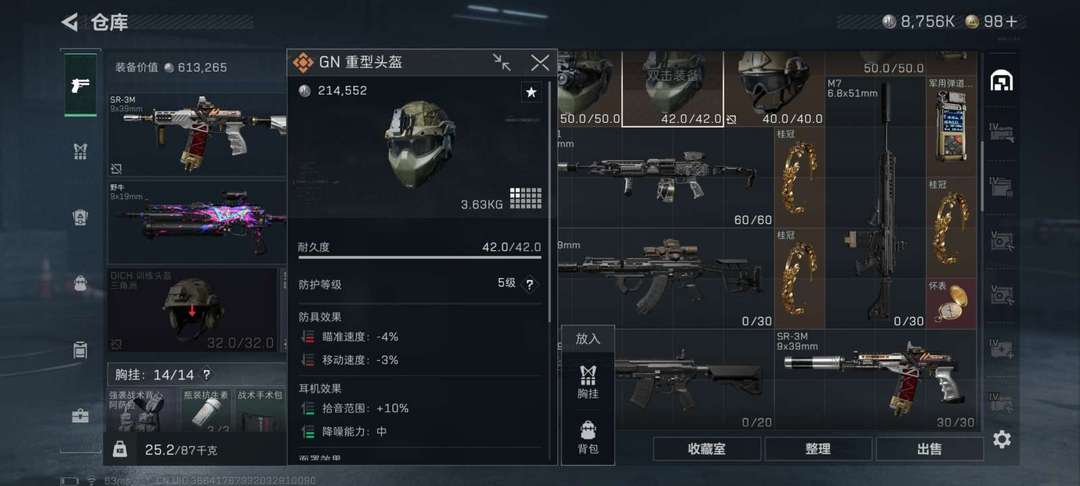Put the helmet into 背包 backpack
Viewport: 1080px width, 486px height.
point(588,438)
